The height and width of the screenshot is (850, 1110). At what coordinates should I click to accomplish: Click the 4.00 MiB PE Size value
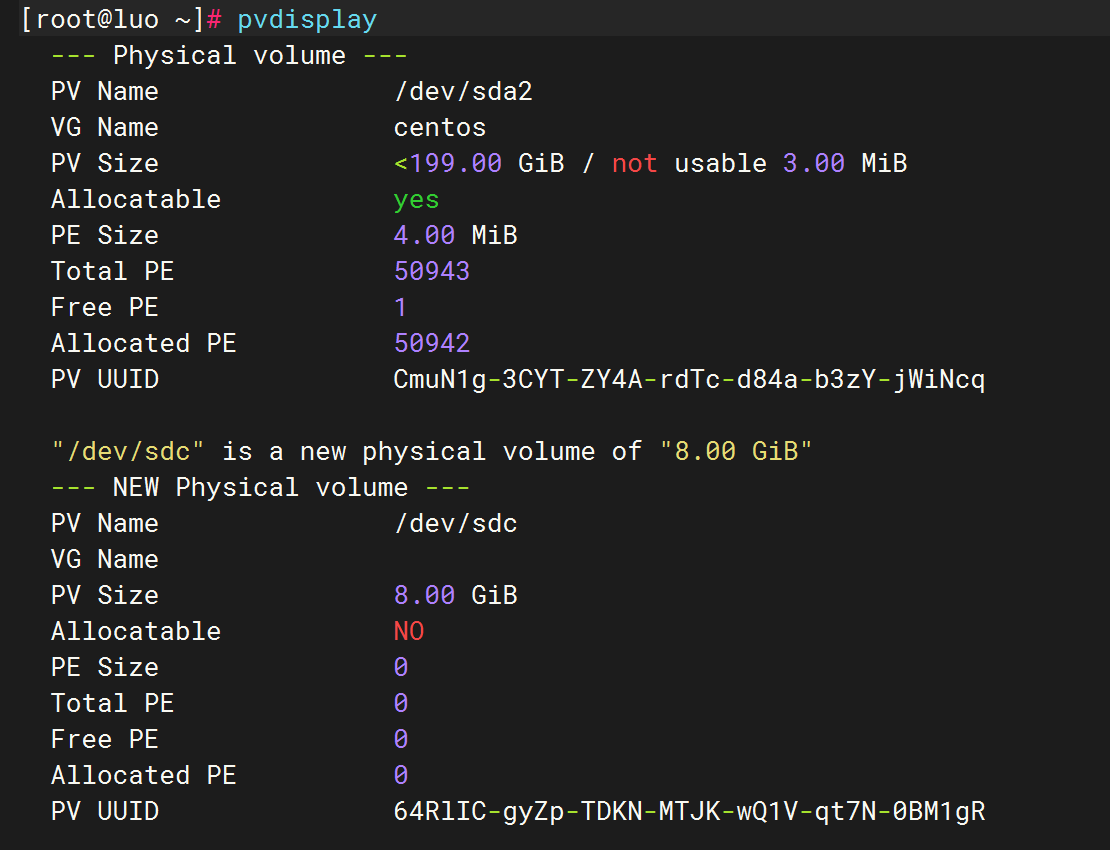pyautogui.click(x=455, y=235)
